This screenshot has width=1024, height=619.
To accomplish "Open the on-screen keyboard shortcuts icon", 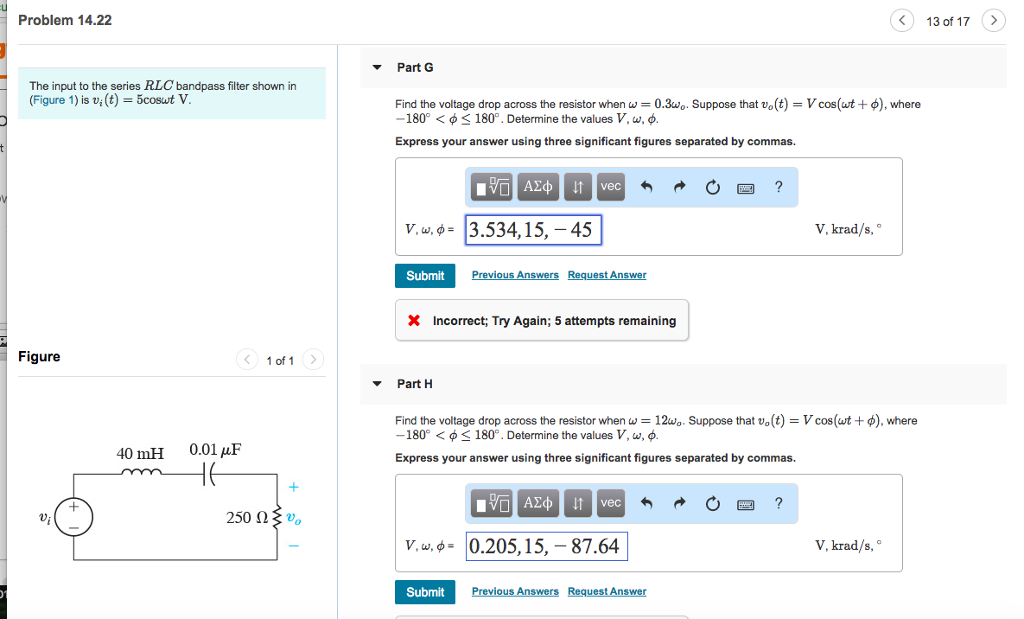I will point(745,186).
